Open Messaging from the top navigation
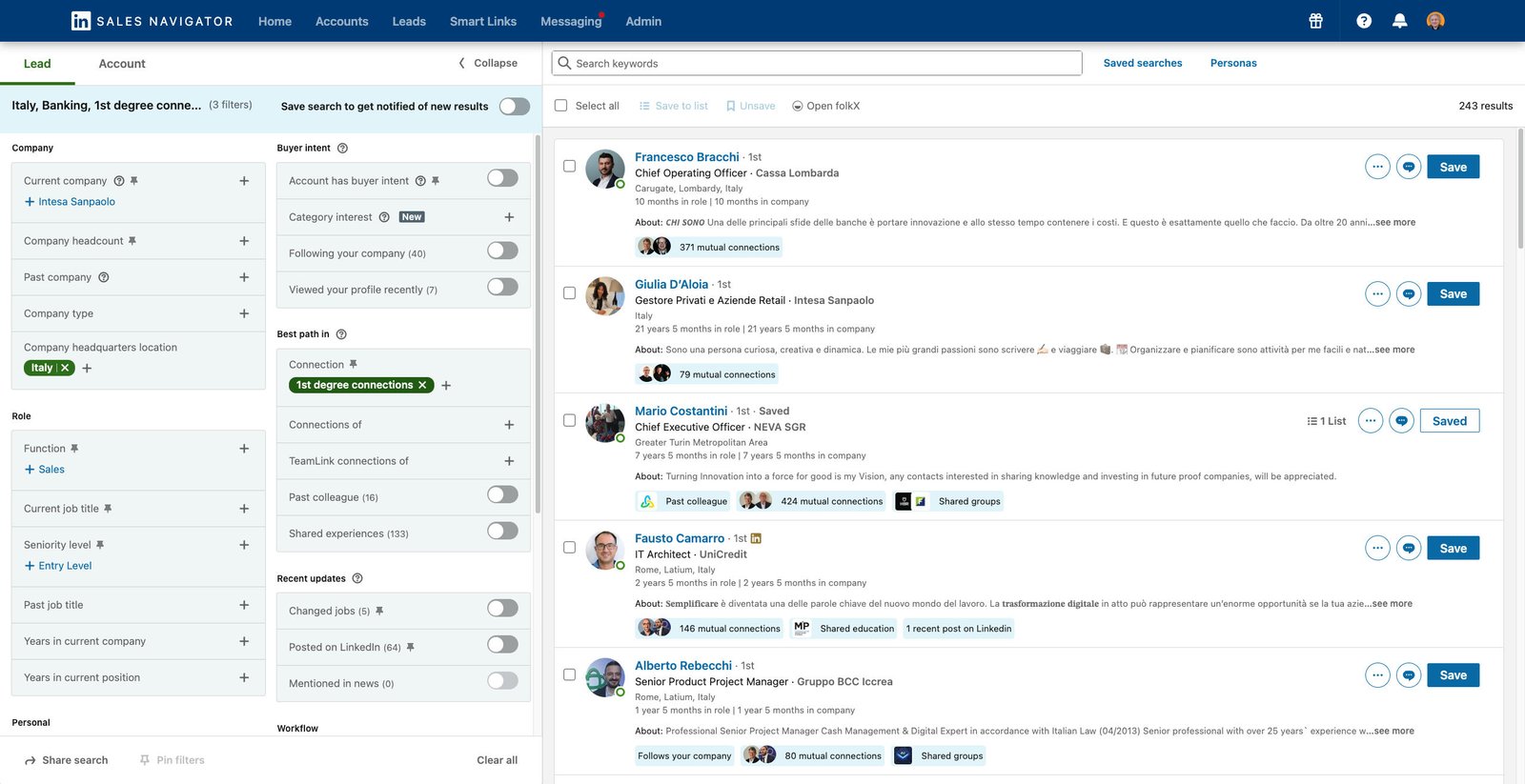This screenshot has width=1525, height=784. click(571, 21)
